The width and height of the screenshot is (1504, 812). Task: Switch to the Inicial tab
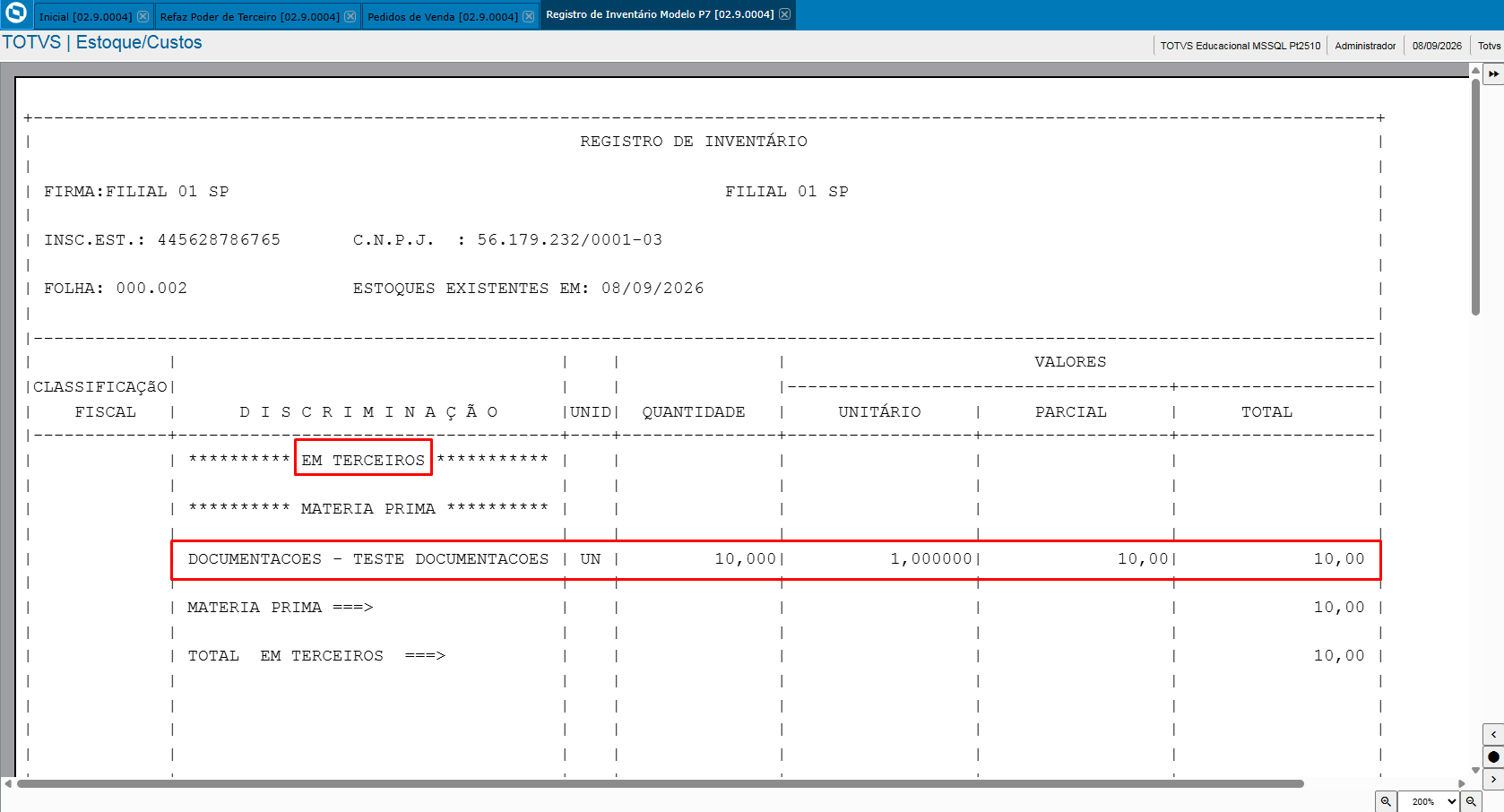(85, 17)
